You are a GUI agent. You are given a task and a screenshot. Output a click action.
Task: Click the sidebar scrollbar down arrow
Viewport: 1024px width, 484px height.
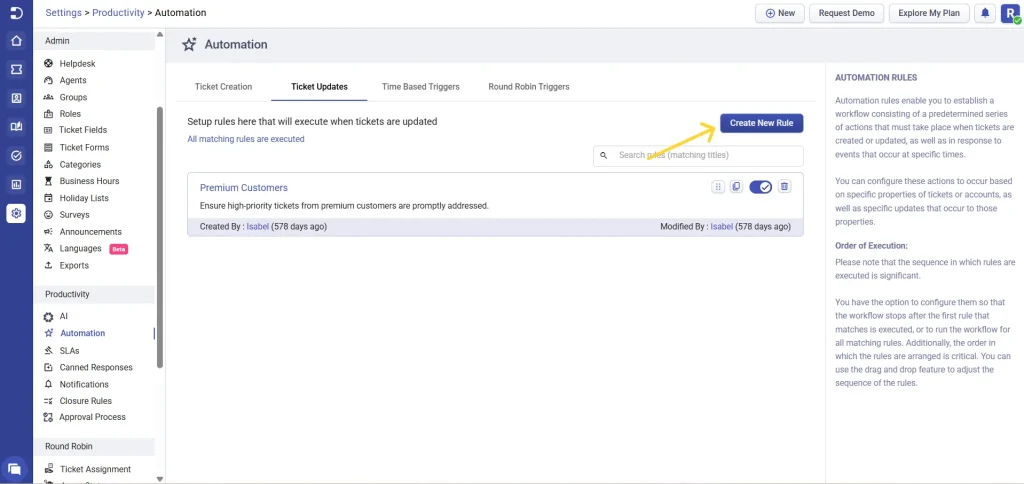coord(160,479)
